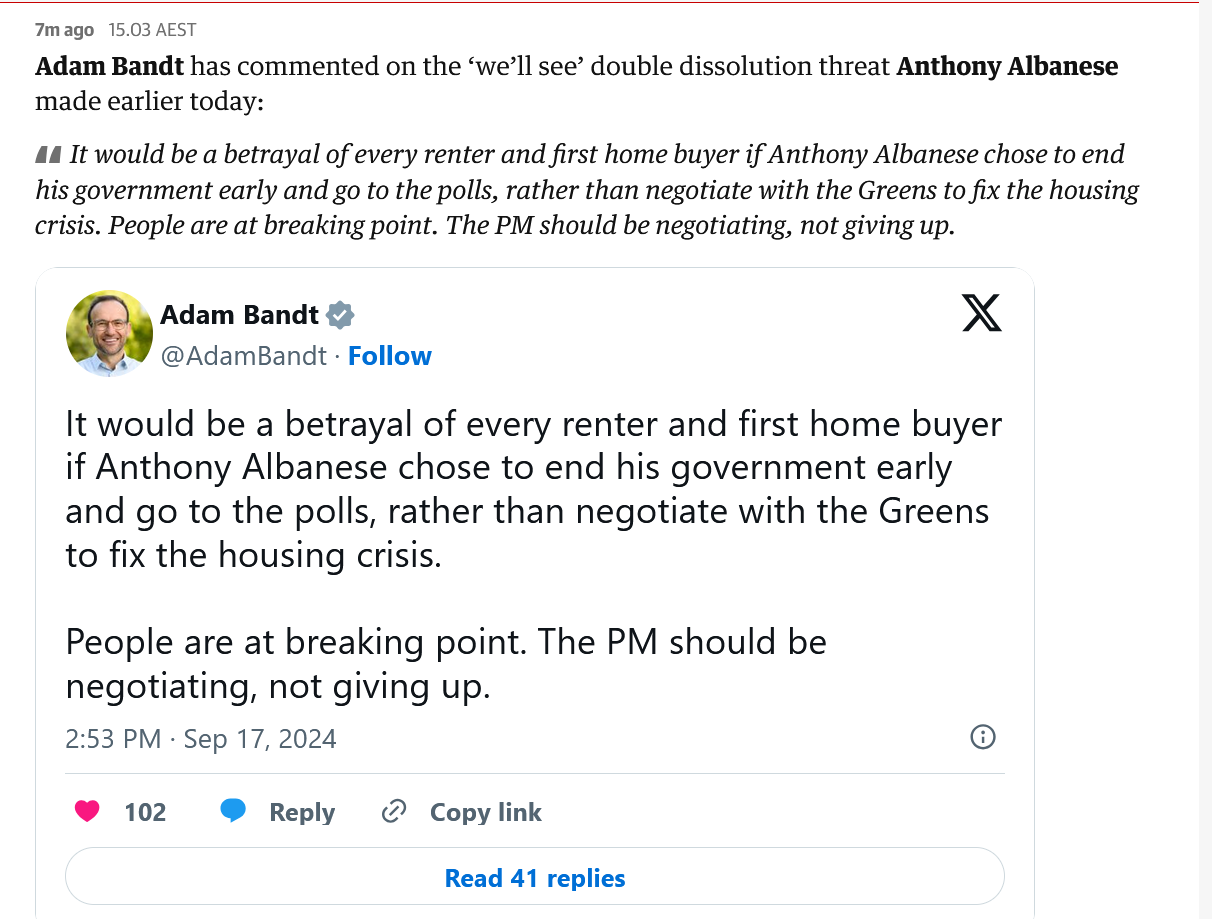
Task: Open the Read 41 replies button
Action: coord(535,878)
